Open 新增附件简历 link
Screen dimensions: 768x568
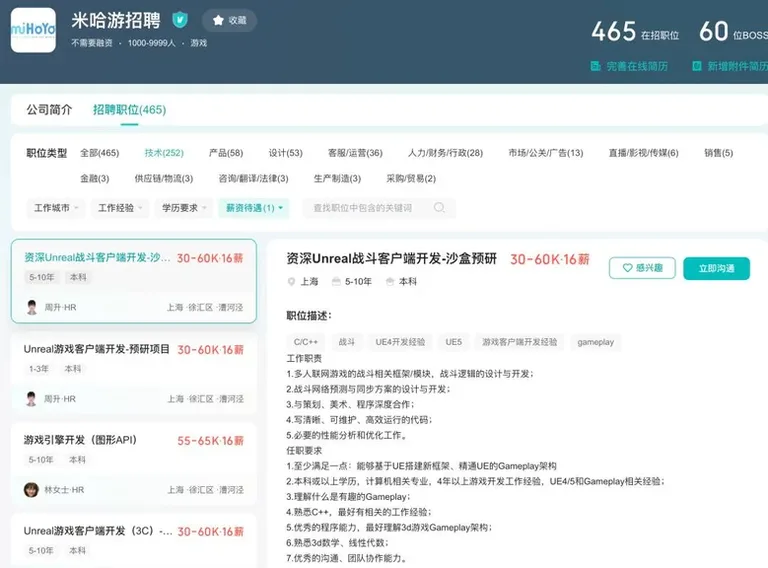[730, 66]
